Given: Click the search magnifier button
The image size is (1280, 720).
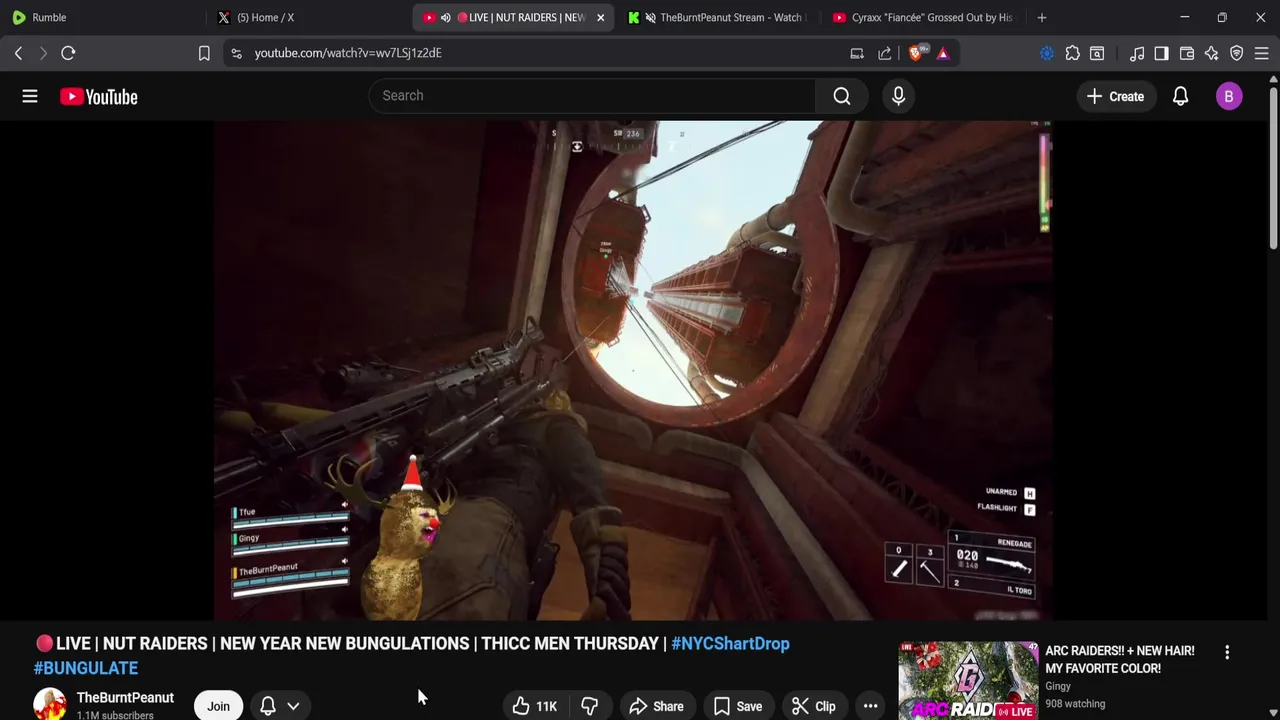Looking at the screenshot, I should (842, 96).
